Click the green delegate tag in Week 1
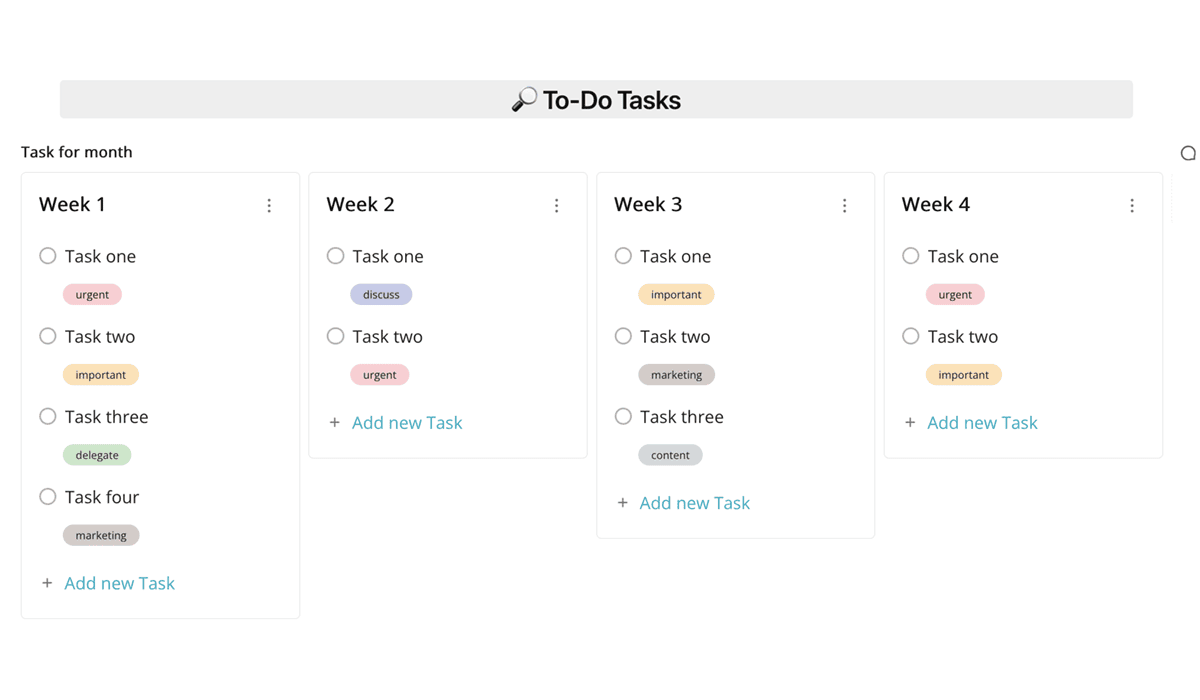Image resolution: width=1200 pixels, height=700 pixels. click(x=97, y=455)
